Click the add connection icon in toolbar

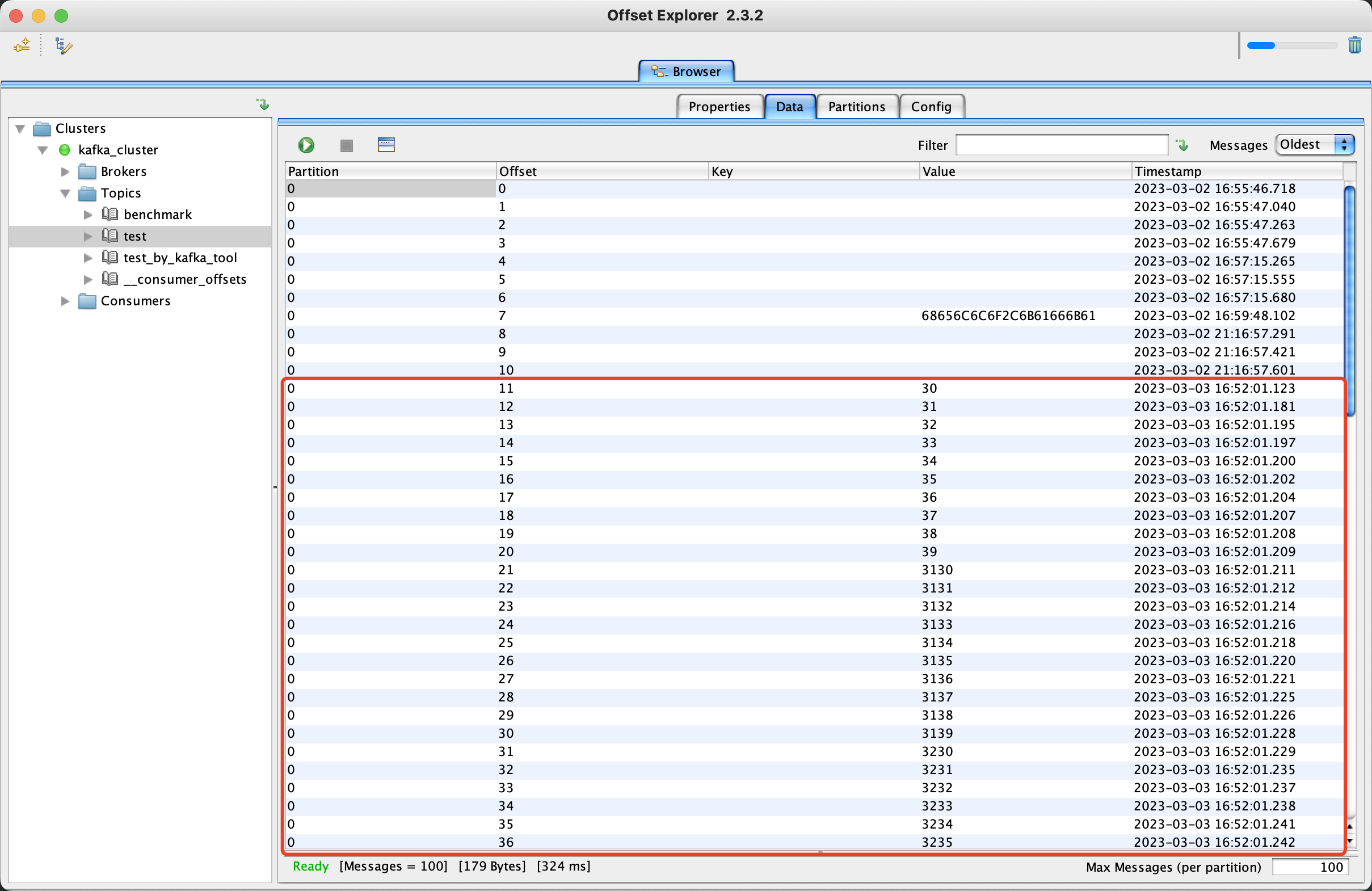pyautogui.click(x=22, y=45)
